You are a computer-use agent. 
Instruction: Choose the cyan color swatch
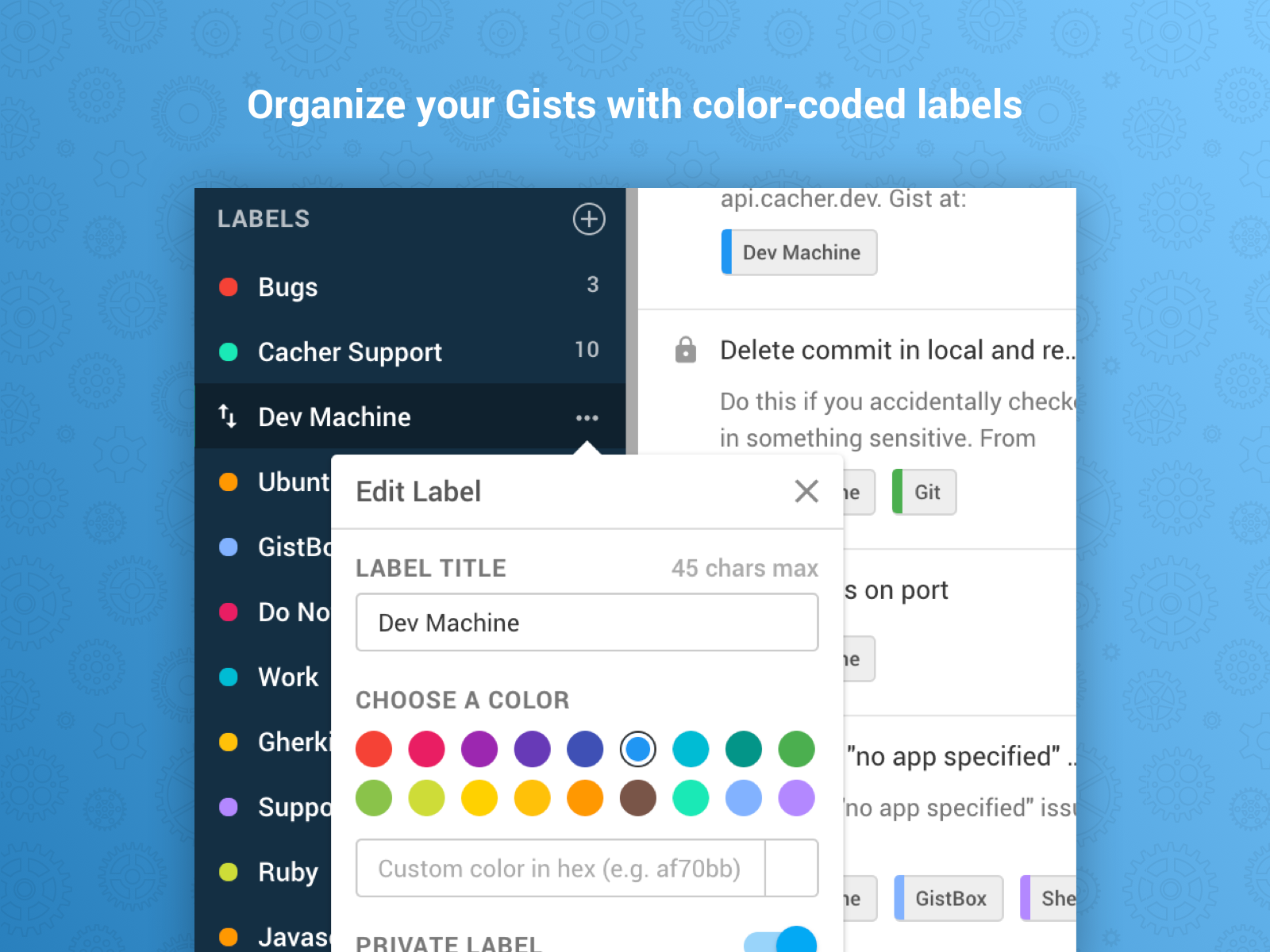click(x=691, y=749)
